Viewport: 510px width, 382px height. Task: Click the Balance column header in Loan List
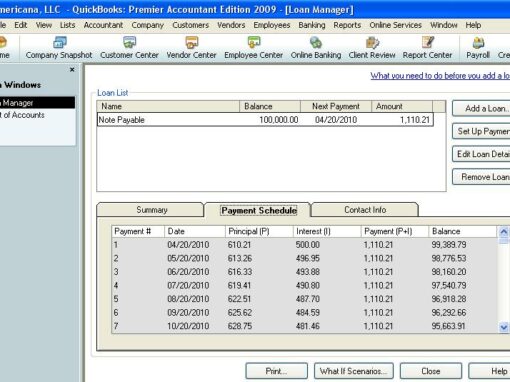(270, 106)
